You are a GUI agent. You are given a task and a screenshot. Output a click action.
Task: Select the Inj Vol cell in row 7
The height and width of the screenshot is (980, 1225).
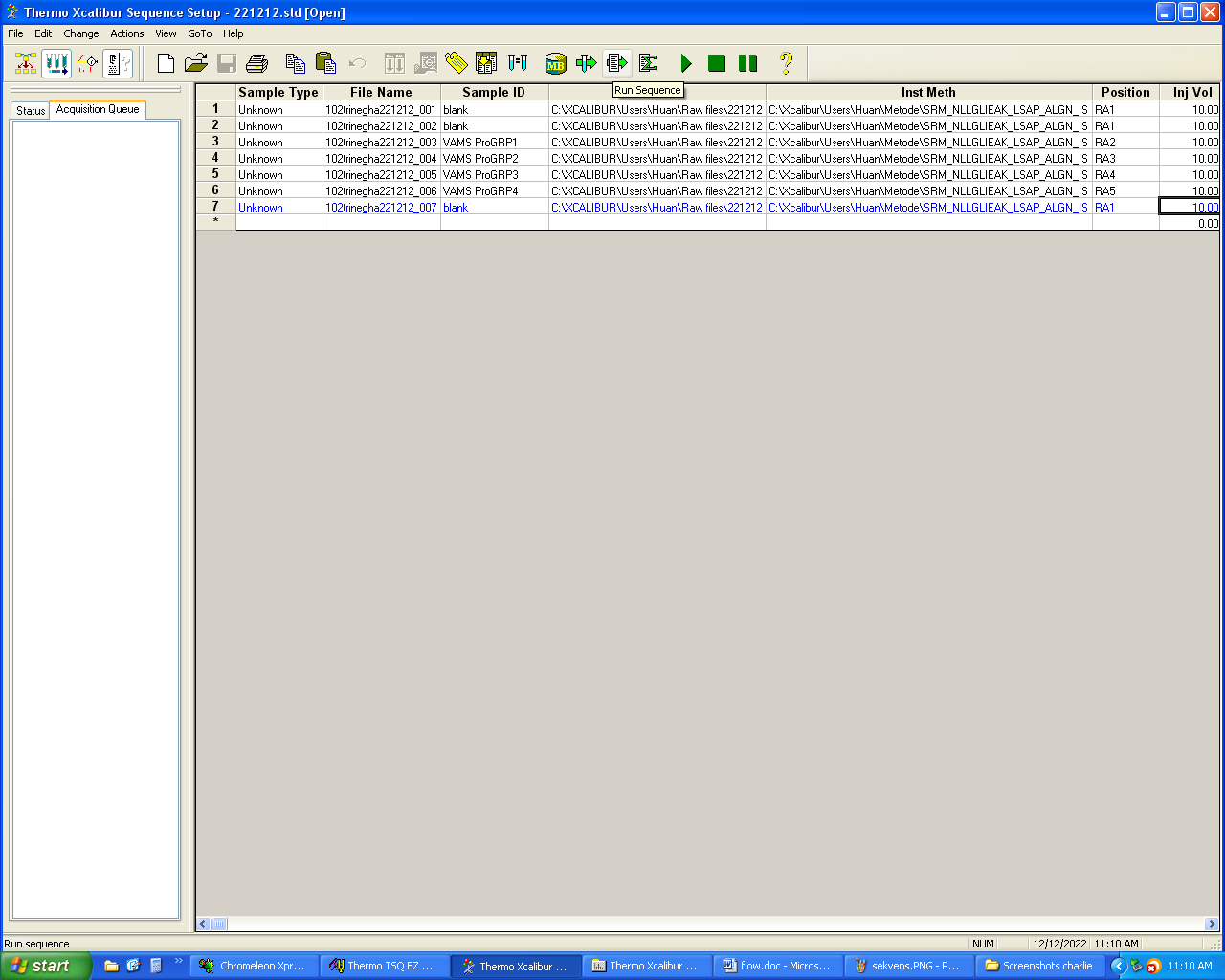[1190, 207]
